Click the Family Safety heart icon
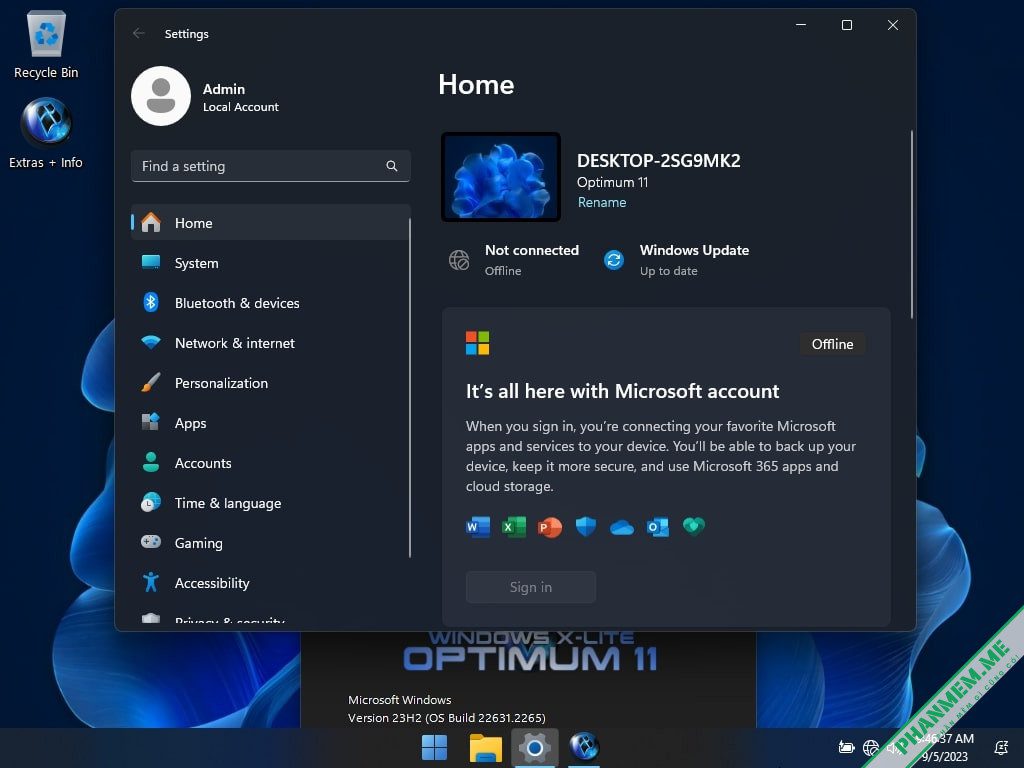 pos(694,526)
